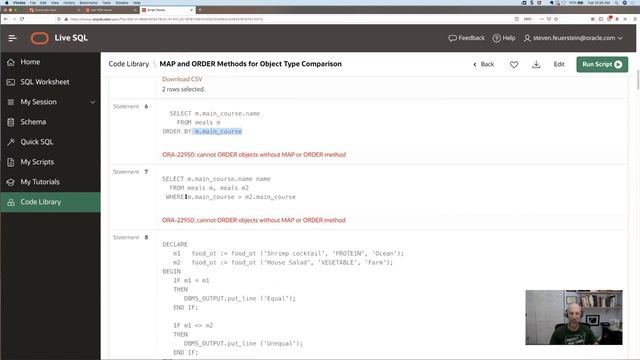Download the script with download icon
Viewport: 640px width, 360px height.
click(536, 64)
